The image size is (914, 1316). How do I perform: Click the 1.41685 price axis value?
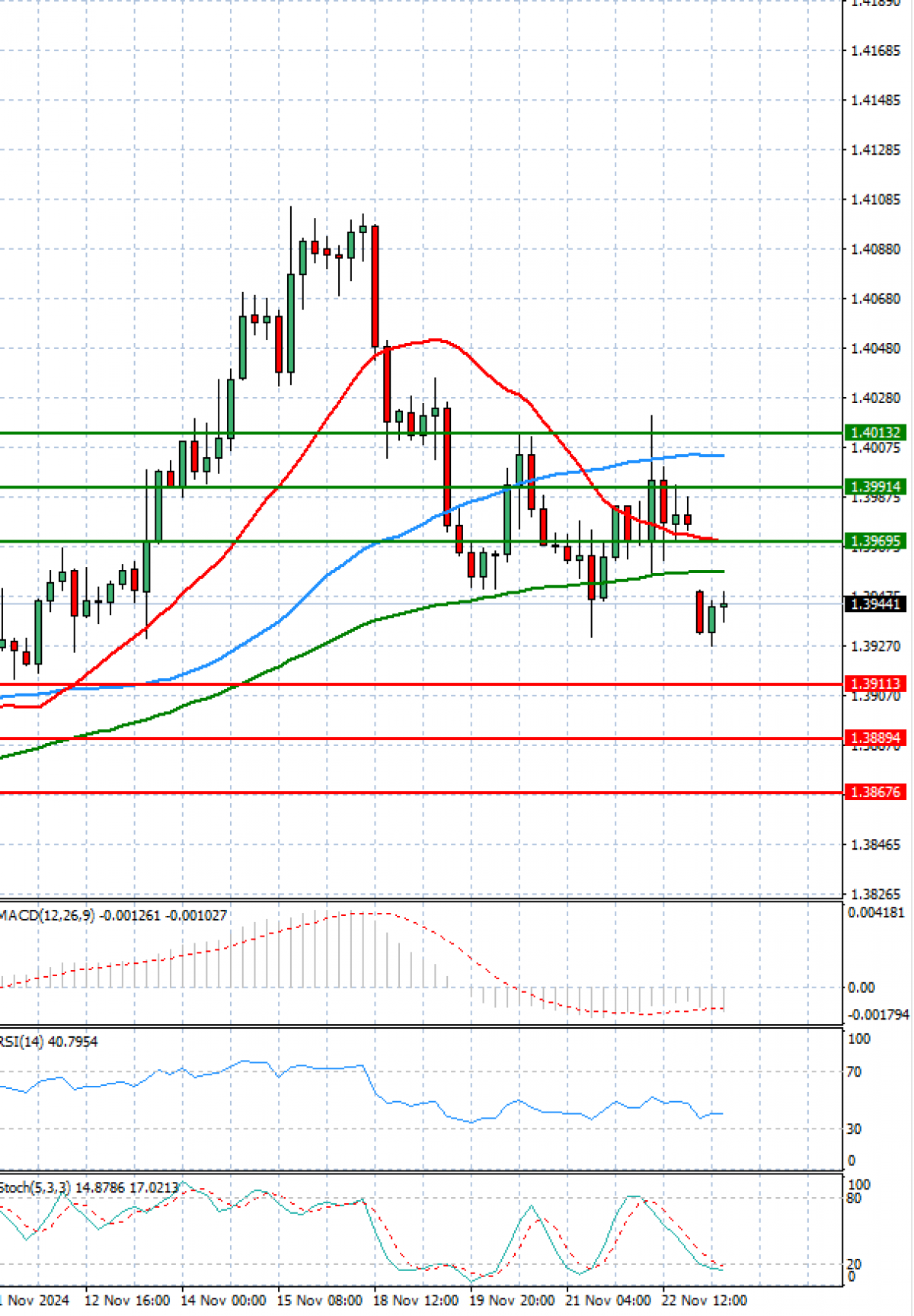875,51
